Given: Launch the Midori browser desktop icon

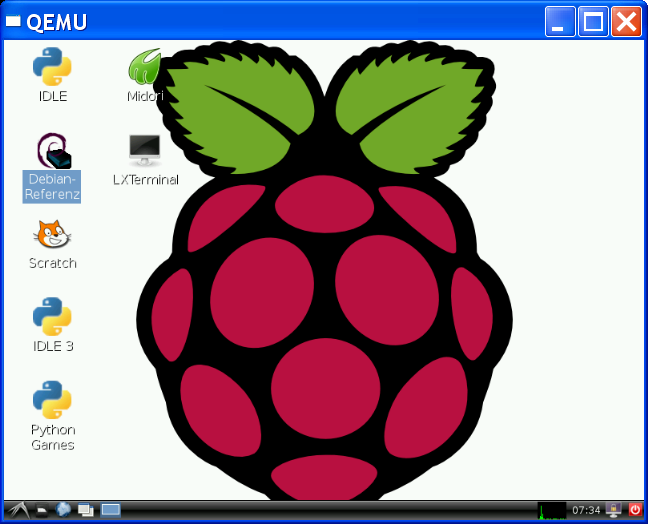Looking at the screenshot, I should click(x=145, y=75).
